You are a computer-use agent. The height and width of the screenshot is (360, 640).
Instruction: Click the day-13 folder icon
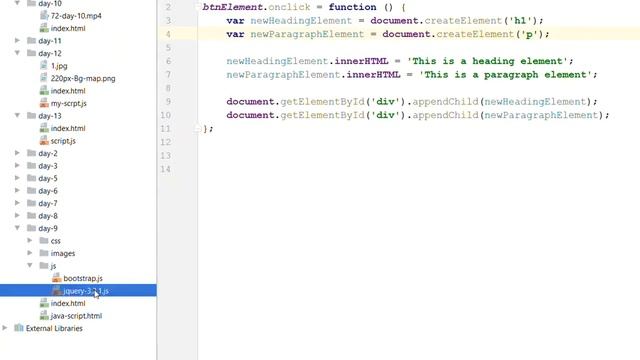tap(31, 116)
